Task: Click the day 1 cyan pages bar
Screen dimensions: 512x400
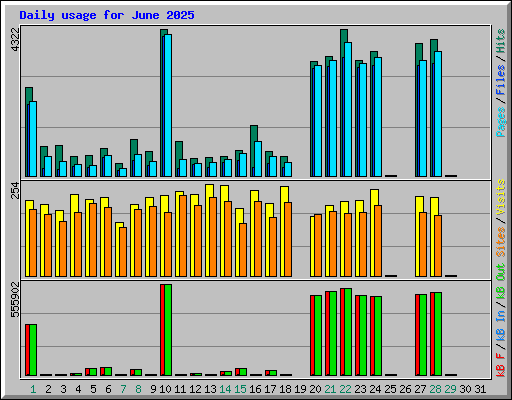Action: tap(33, 139)
